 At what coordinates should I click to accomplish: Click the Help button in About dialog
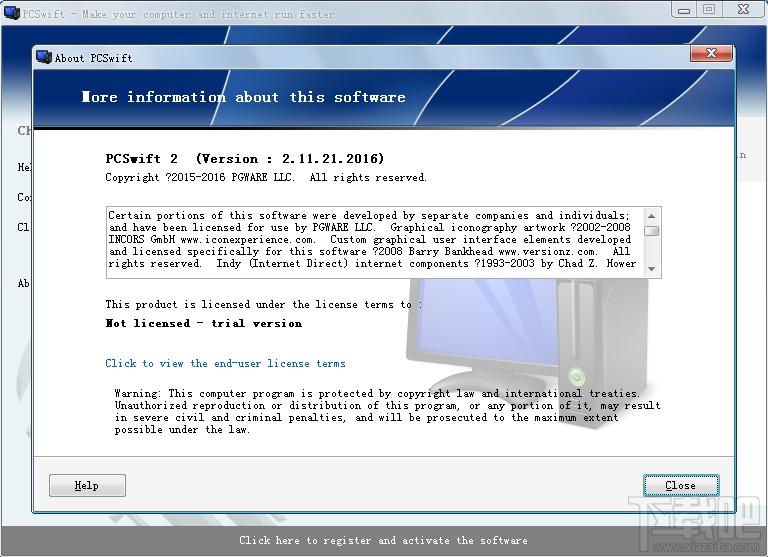coord(87,485)
